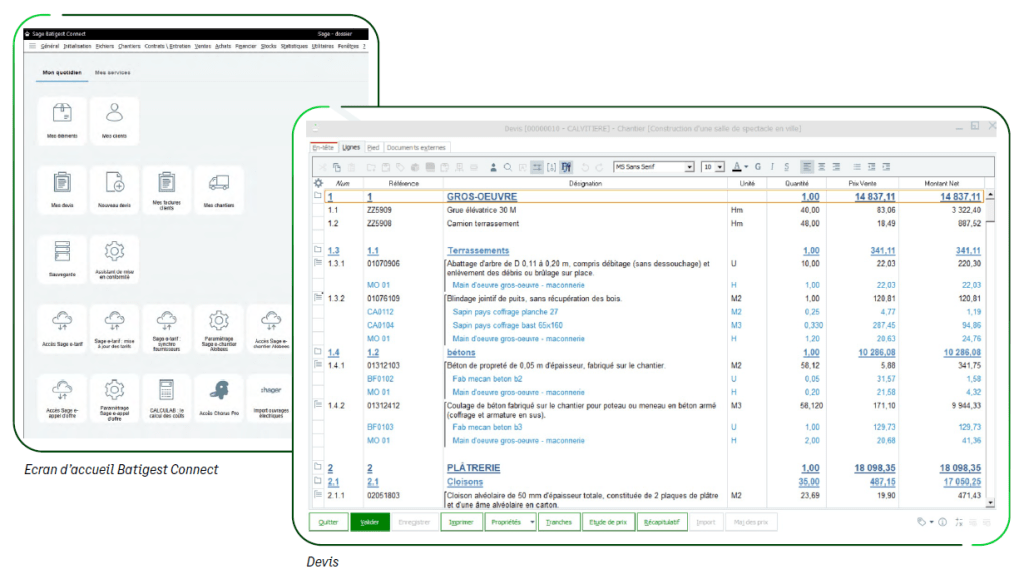Launch the Sauvegarde backup tile

pyautogui.click(x=62, y=259)
